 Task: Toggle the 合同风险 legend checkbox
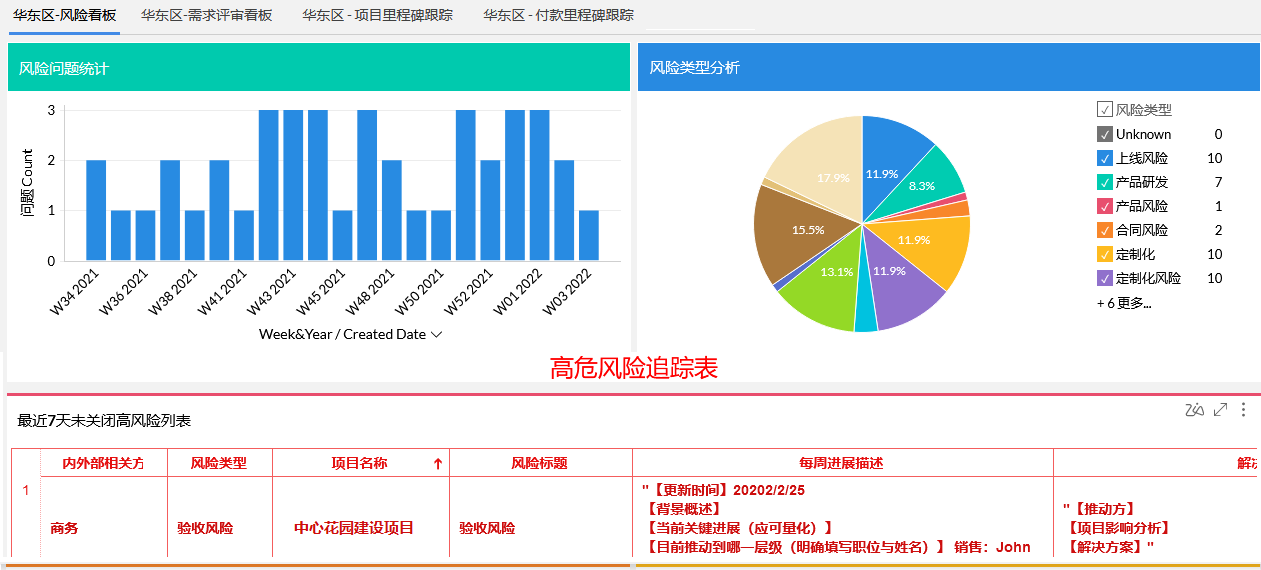point(1105,230)
